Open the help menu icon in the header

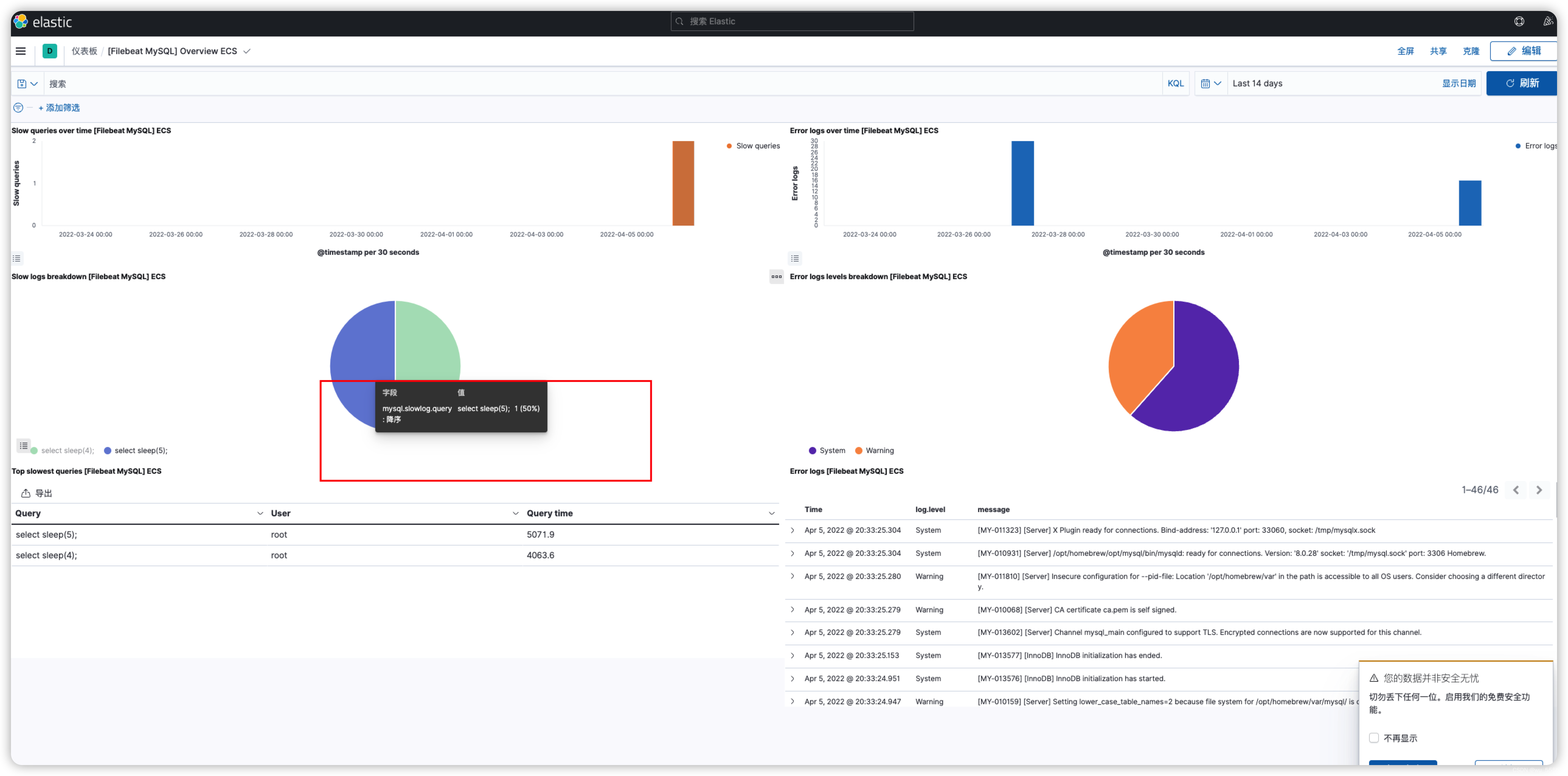1519,21
